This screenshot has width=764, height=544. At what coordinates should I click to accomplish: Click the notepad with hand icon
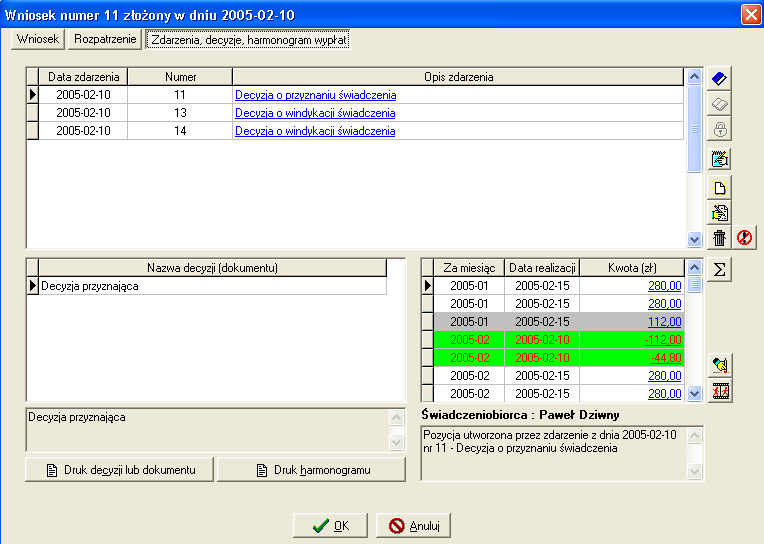719,159
